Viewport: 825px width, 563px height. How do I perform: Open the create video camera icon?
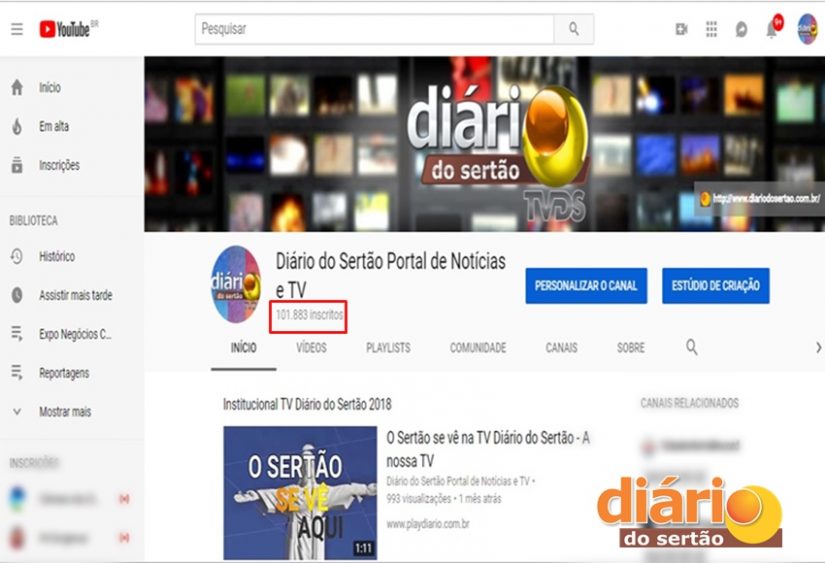pyautogui.click(x=681, y=29)
